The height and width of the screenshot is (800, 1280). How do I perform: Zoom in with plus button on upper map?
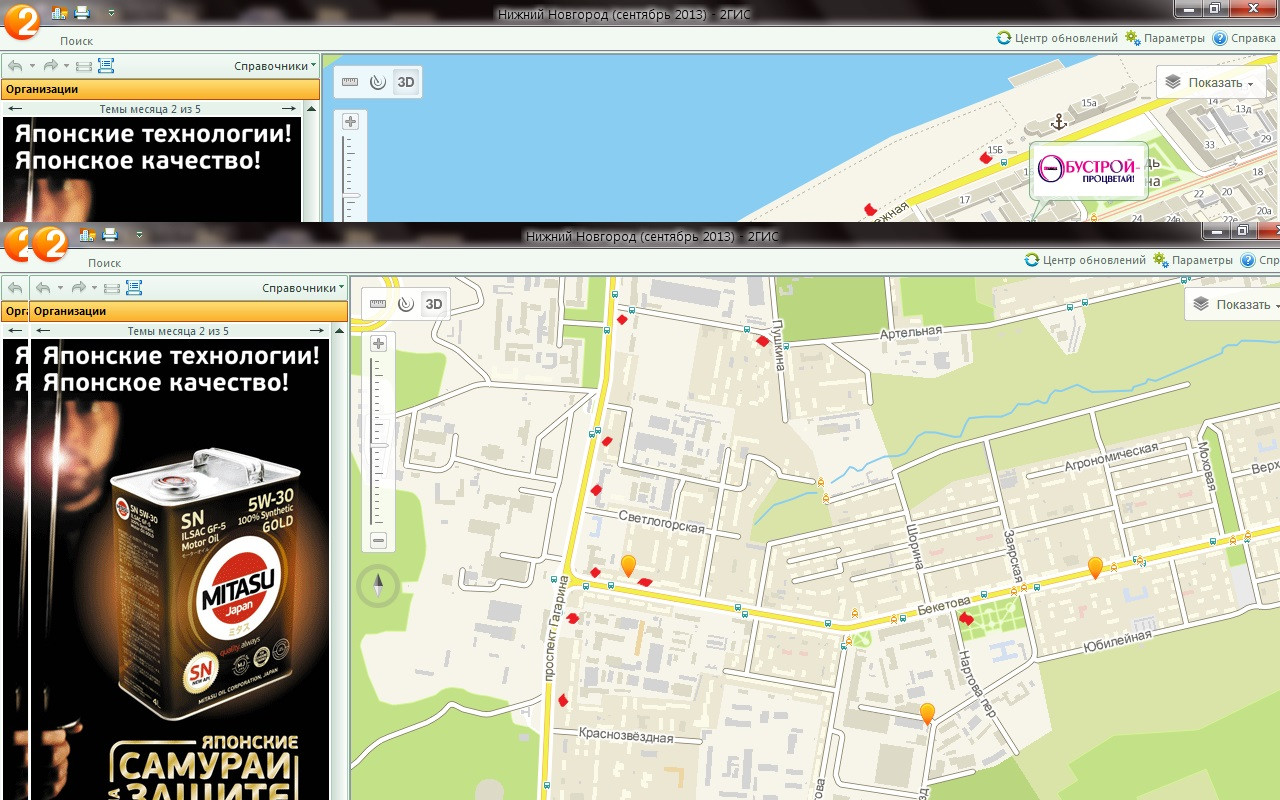pyautogui.click(x=350, y=122)
